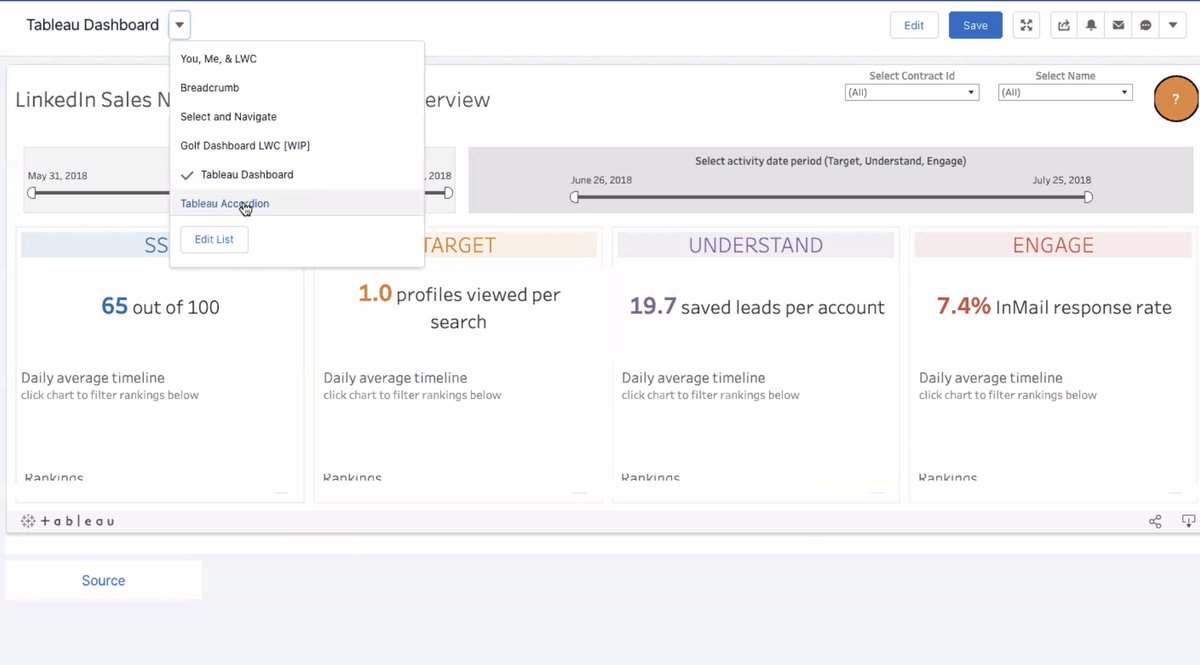Click the UNDERSTAND section header

click(756, 245)
